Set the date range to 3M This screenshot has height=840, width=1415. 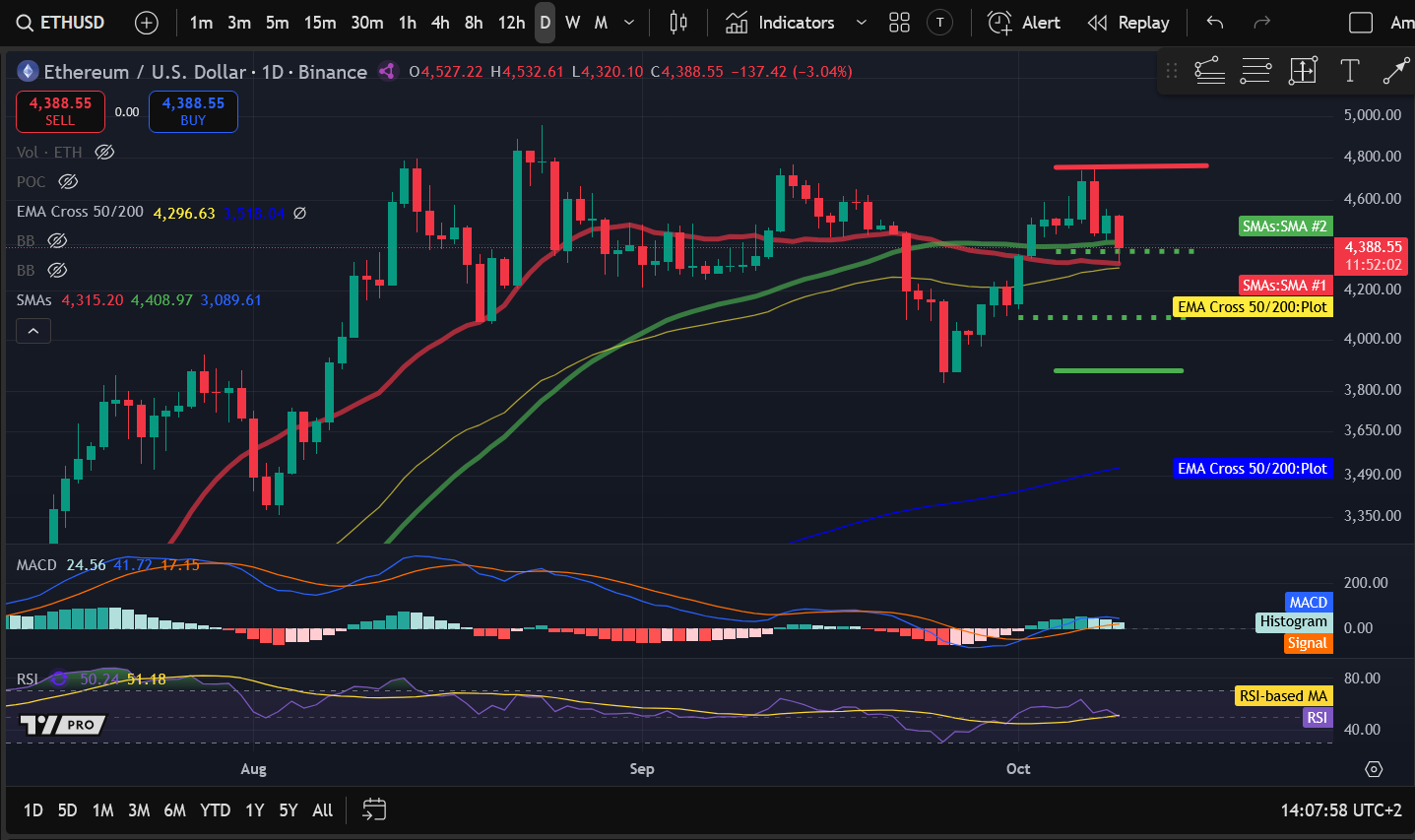tap(139, 810)
